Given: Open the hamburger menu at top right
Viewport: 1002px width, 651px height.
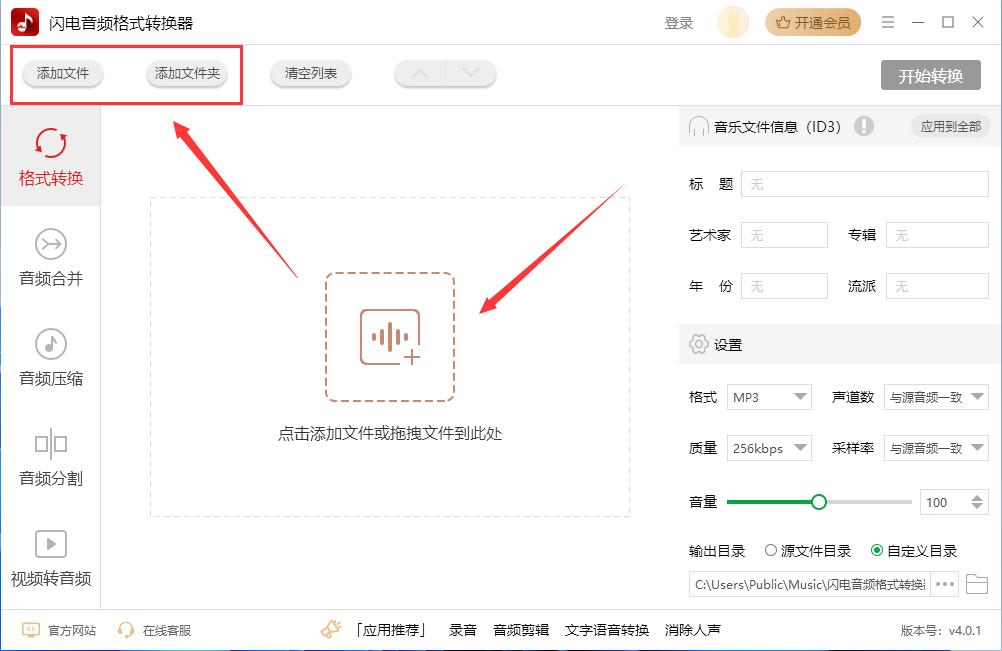Looking at the screenshot, I should click(887, 21).
